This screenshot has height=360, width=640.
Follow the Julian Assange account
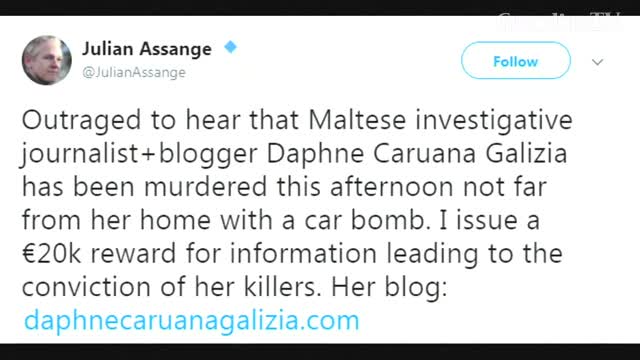click(x=516, y=60)
